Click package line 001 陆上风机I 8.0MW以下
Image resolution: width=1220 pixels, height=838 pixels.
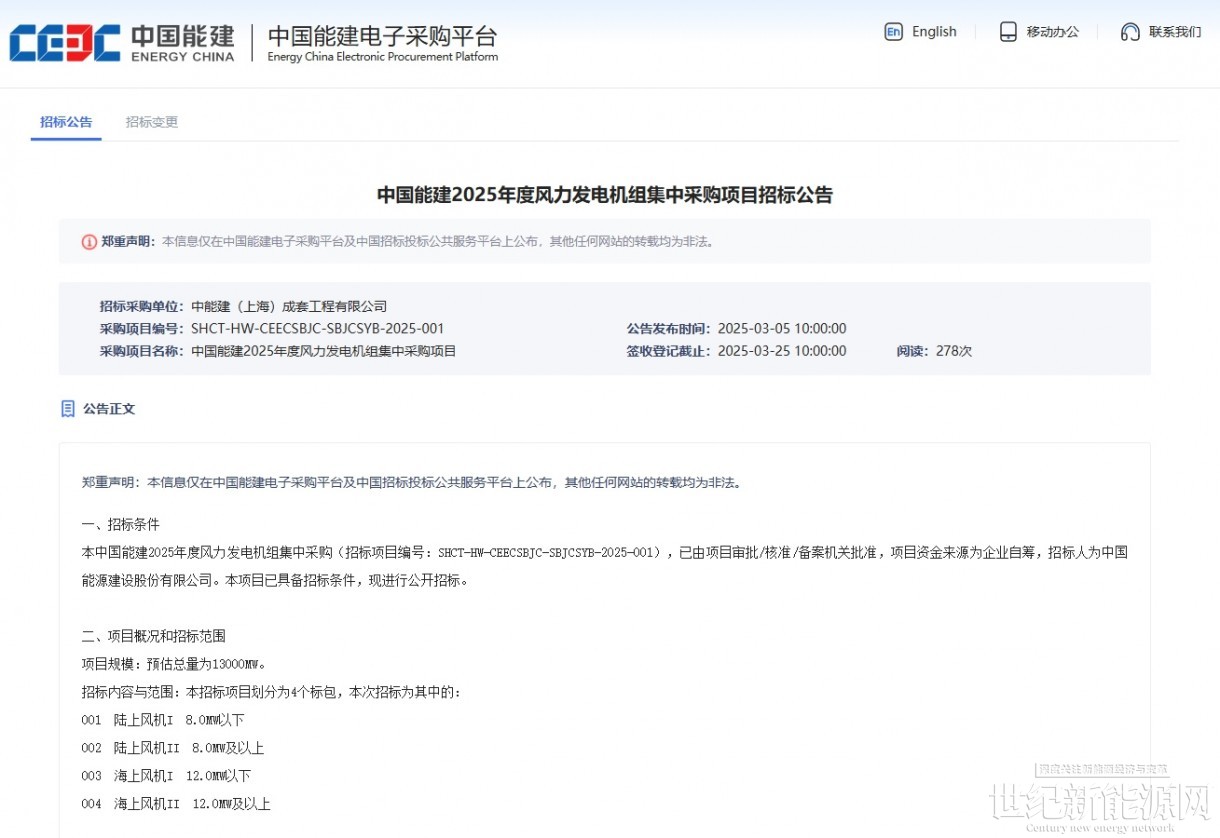[163, 720]
